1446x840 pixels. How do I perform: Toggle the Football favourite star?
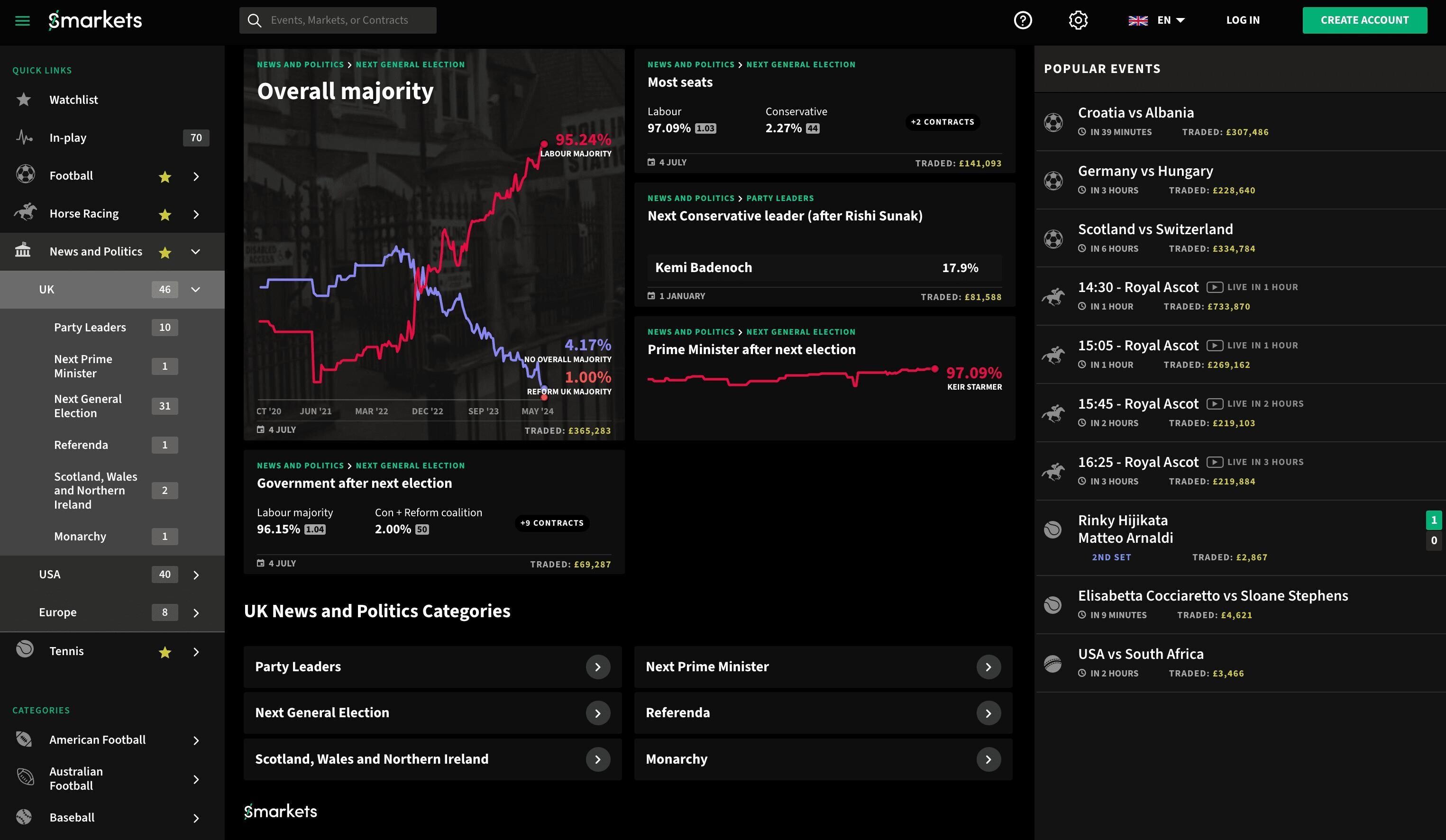tap(165, 177)
